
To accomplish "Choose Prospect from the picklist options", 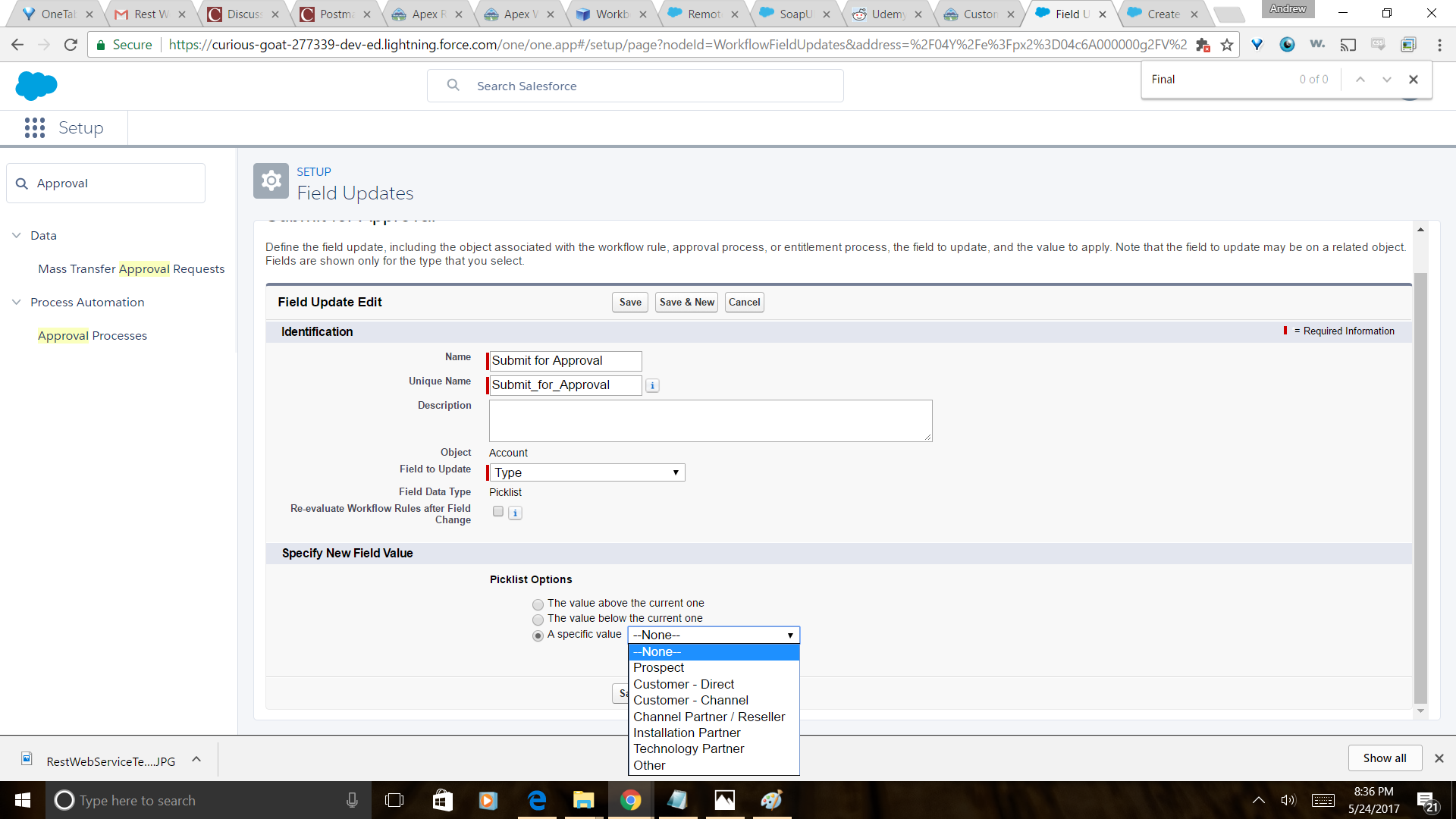I will (x=658, y=668).
